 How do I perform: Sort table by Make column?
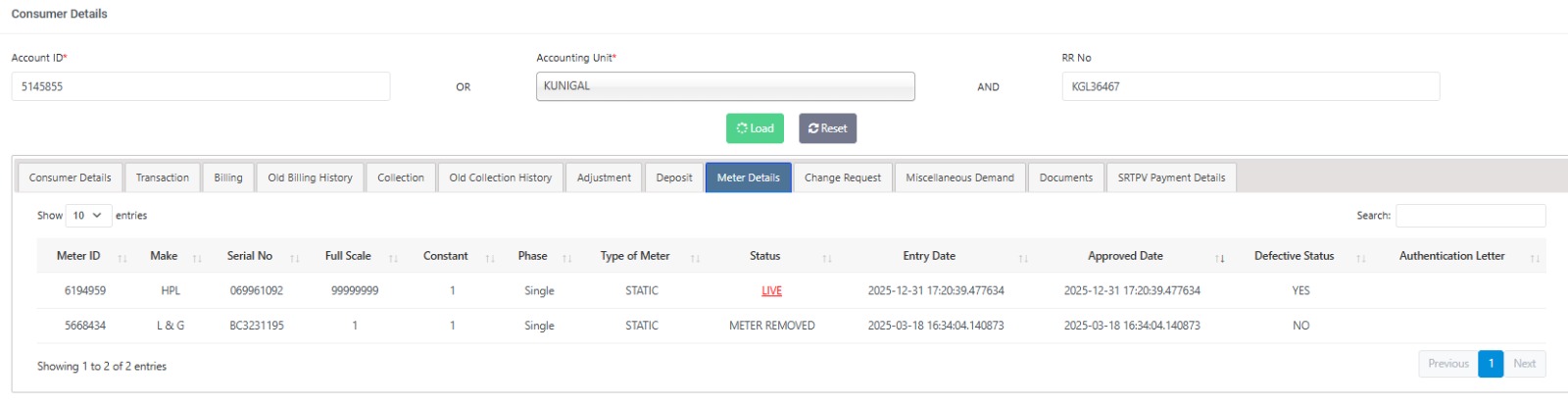click(x=164, y=256)
